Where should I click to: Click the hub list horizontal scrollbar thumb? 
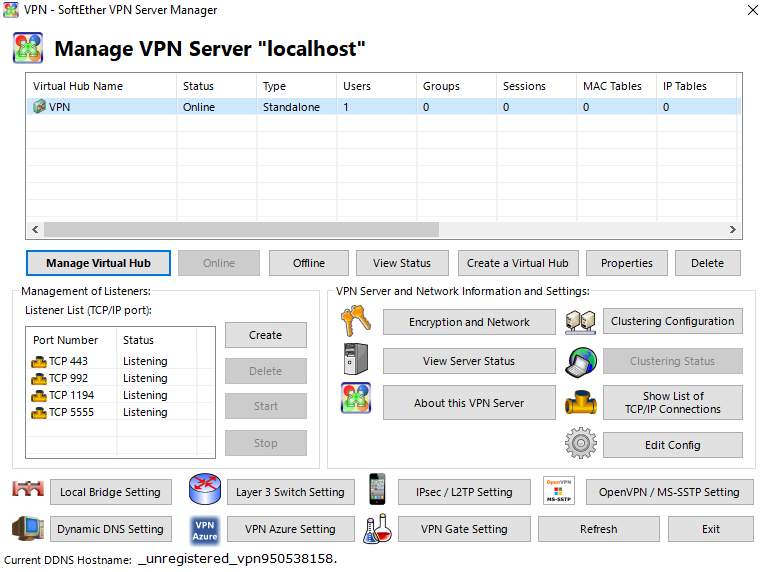241,229
